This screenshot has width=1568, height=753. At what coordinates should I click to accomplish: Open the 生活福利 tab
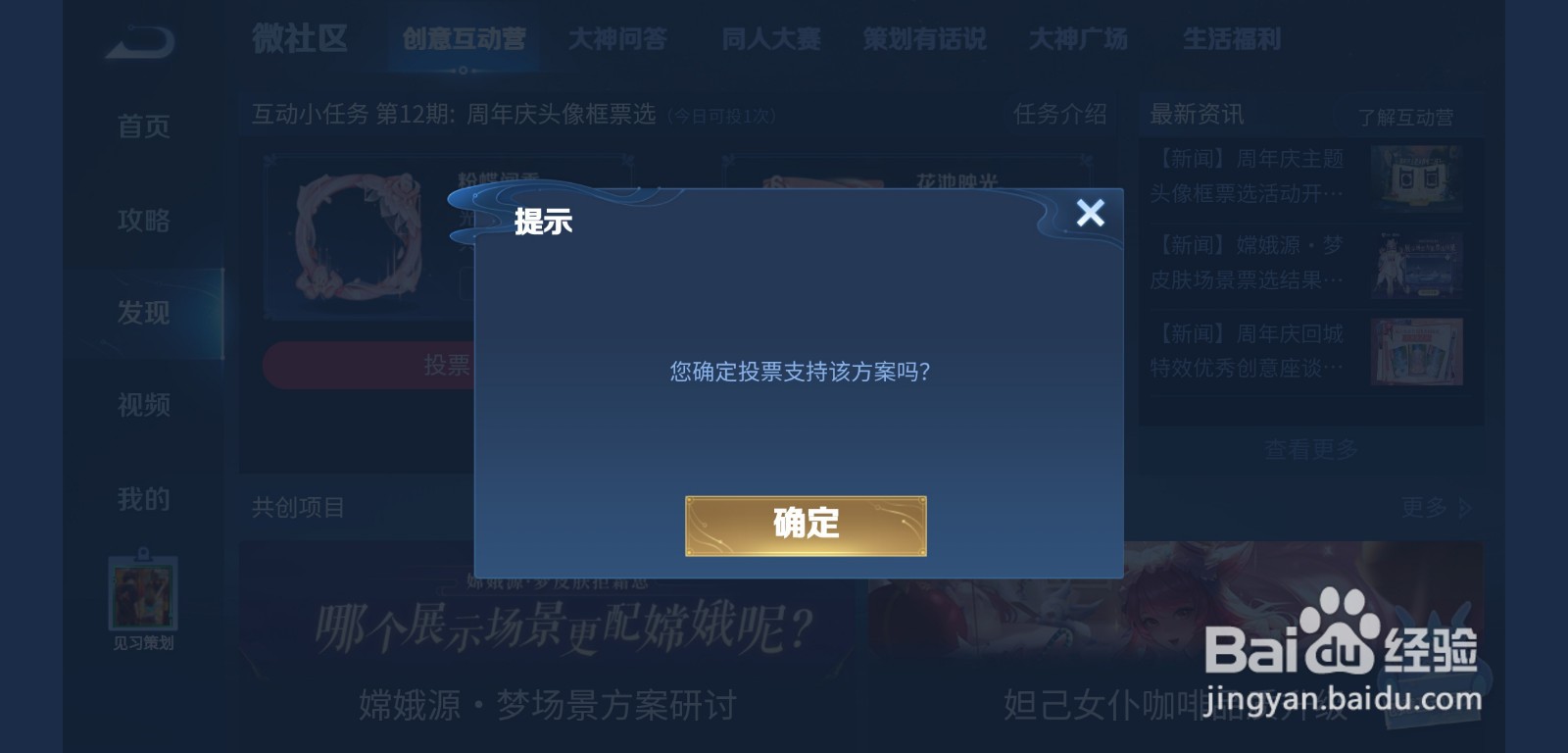pyautogui.click(x=1232, y=39)
